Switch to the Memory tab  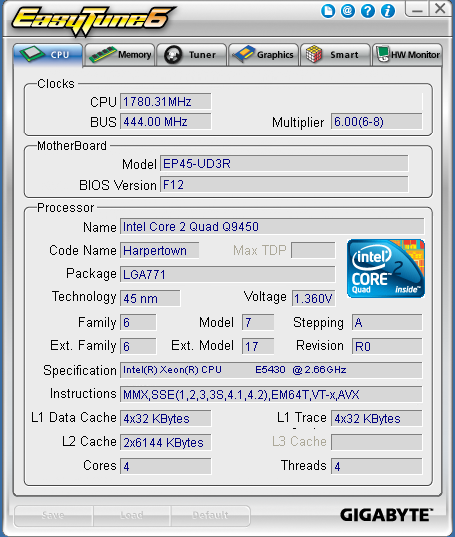[x=120, y=55]
